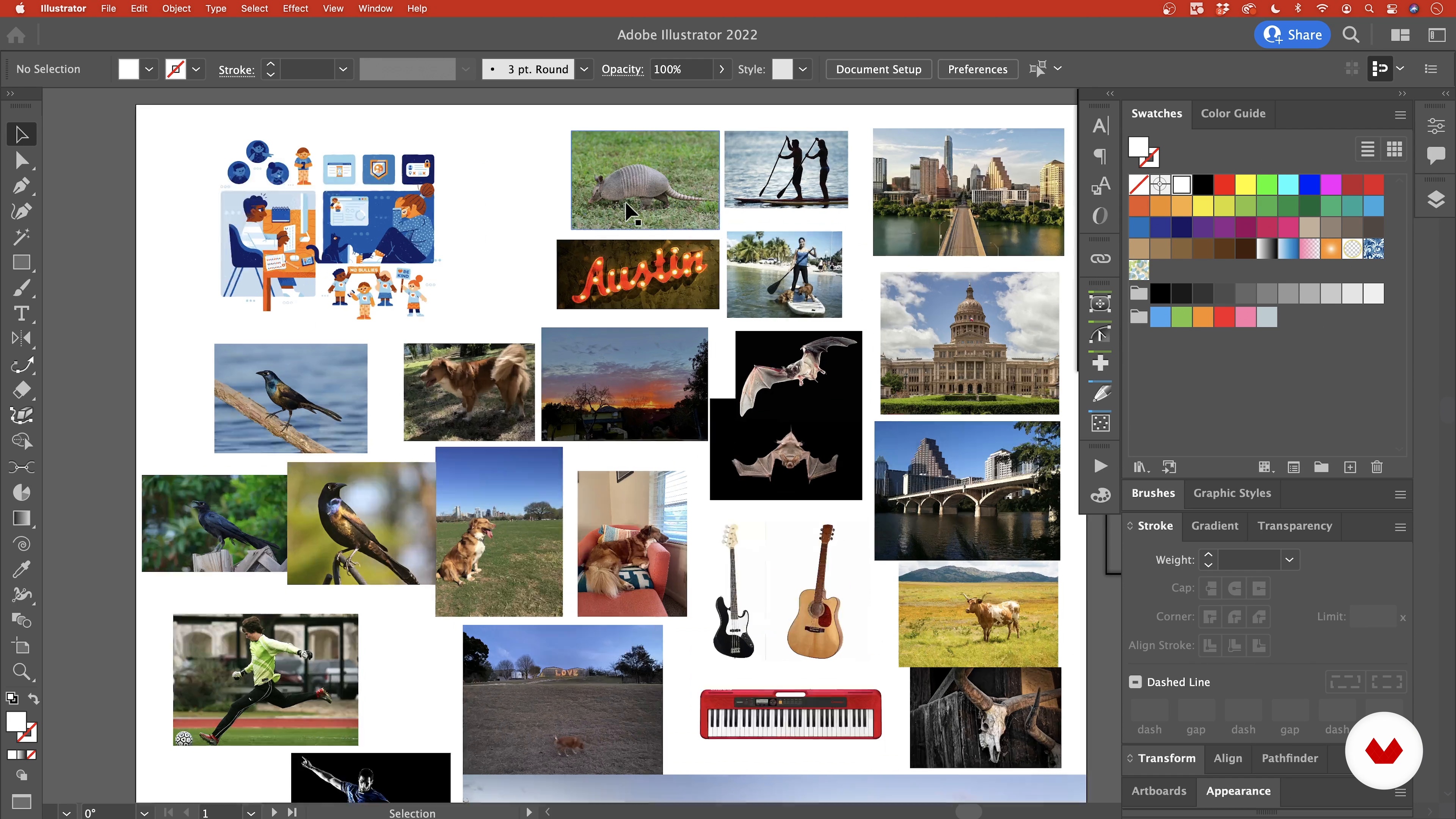Open the stroke color dropdown
The width and height of the screenshot is (1456, 819).
[196, 69]
